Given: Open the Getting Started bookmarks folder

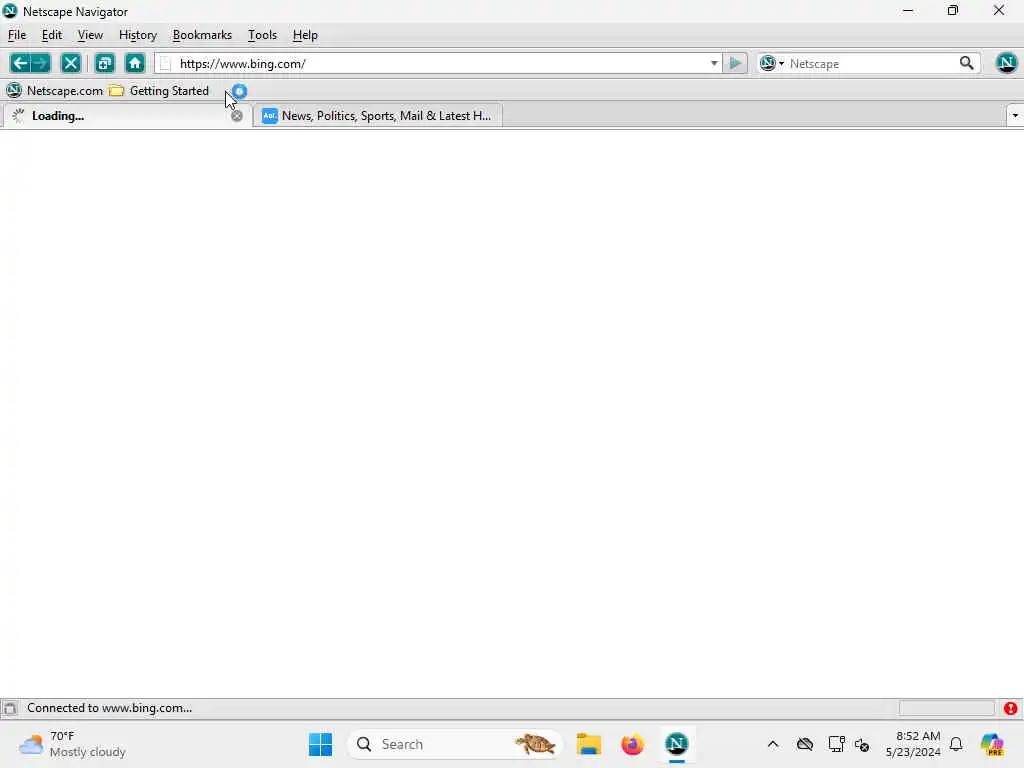Looking at the screenshot, I should click(159, 91).
